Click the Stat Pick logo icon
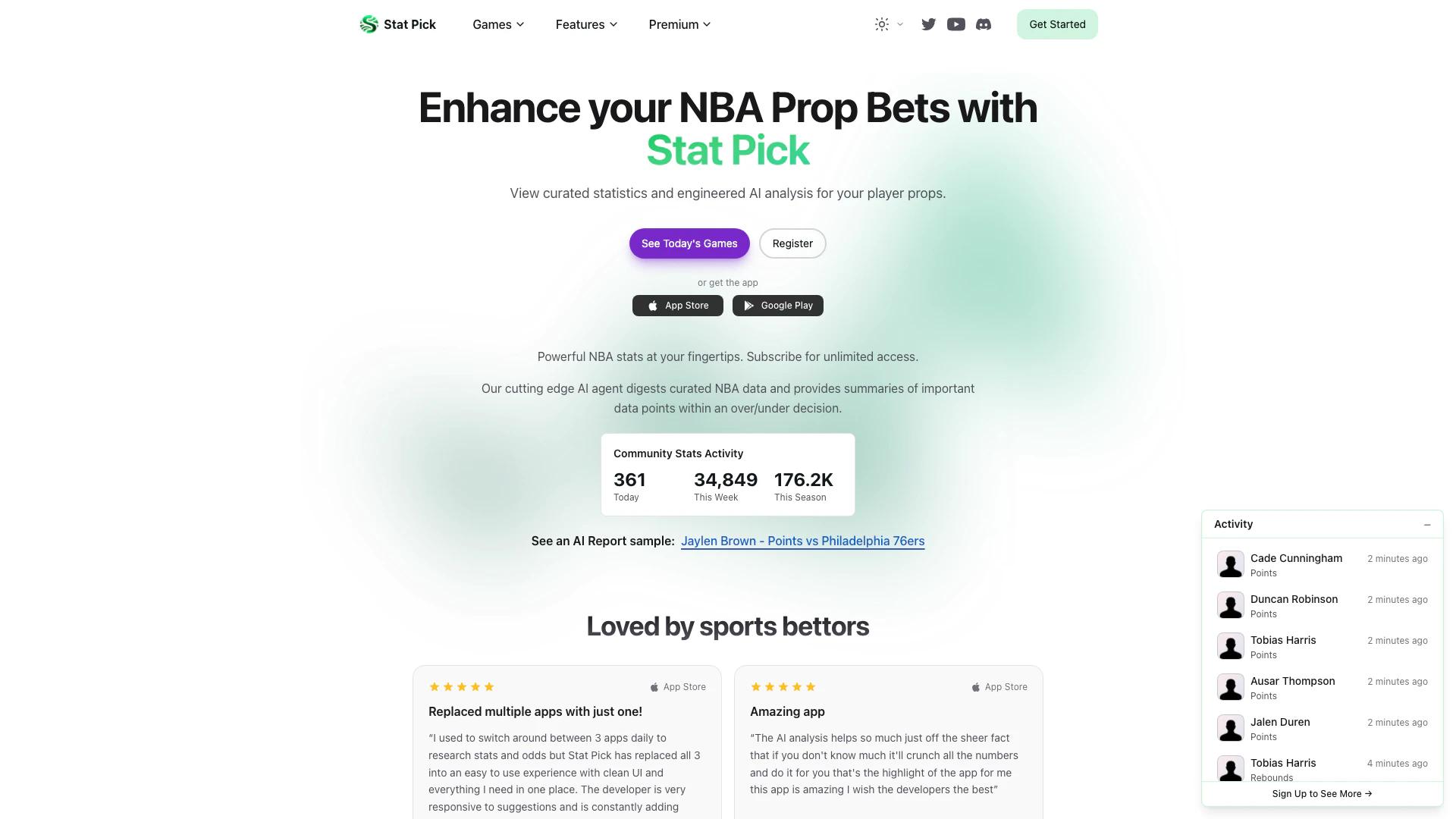Viewport: 1456px width, 819px height. pos(369,24)
